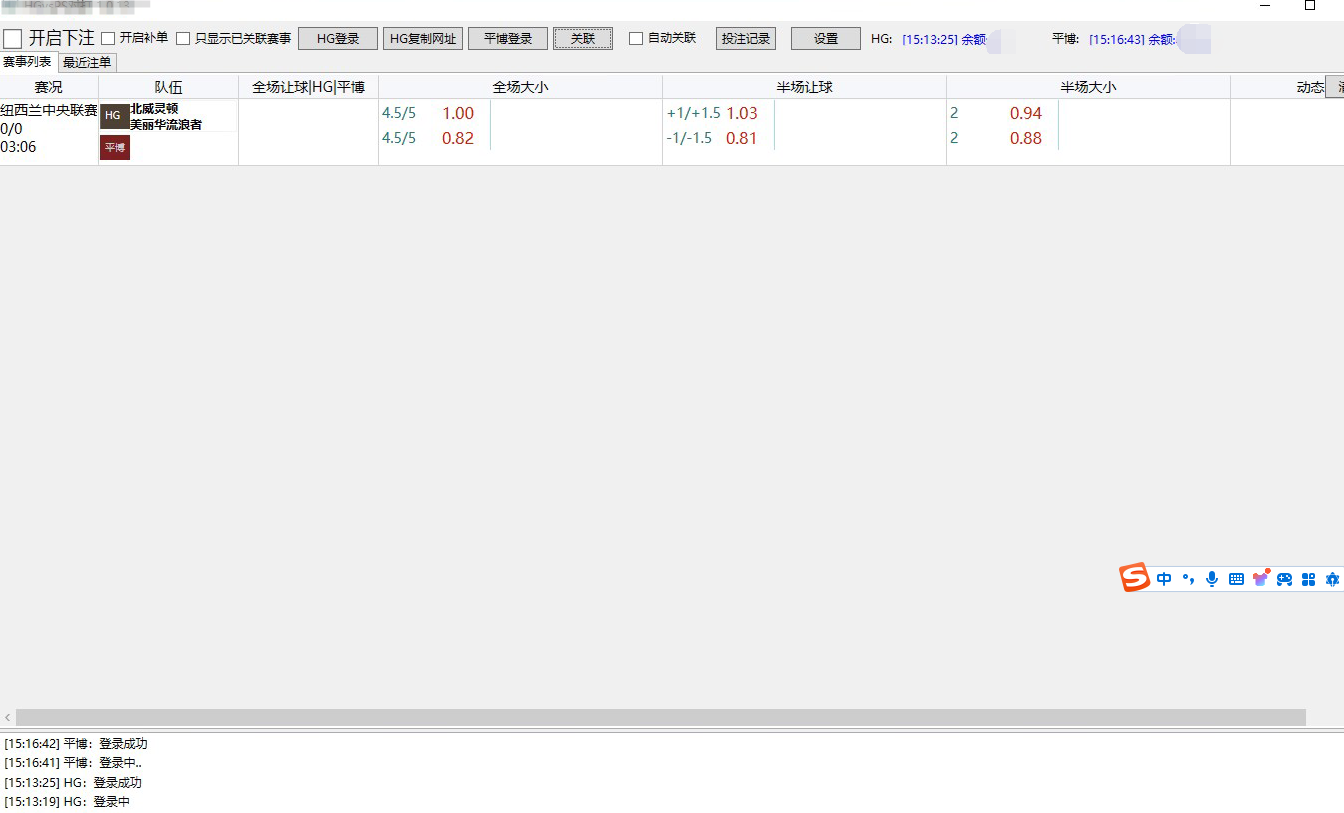The image size is (1344, 813).
Task: Click the horizontal scrollbar track
Action: (x=660, y=718)
